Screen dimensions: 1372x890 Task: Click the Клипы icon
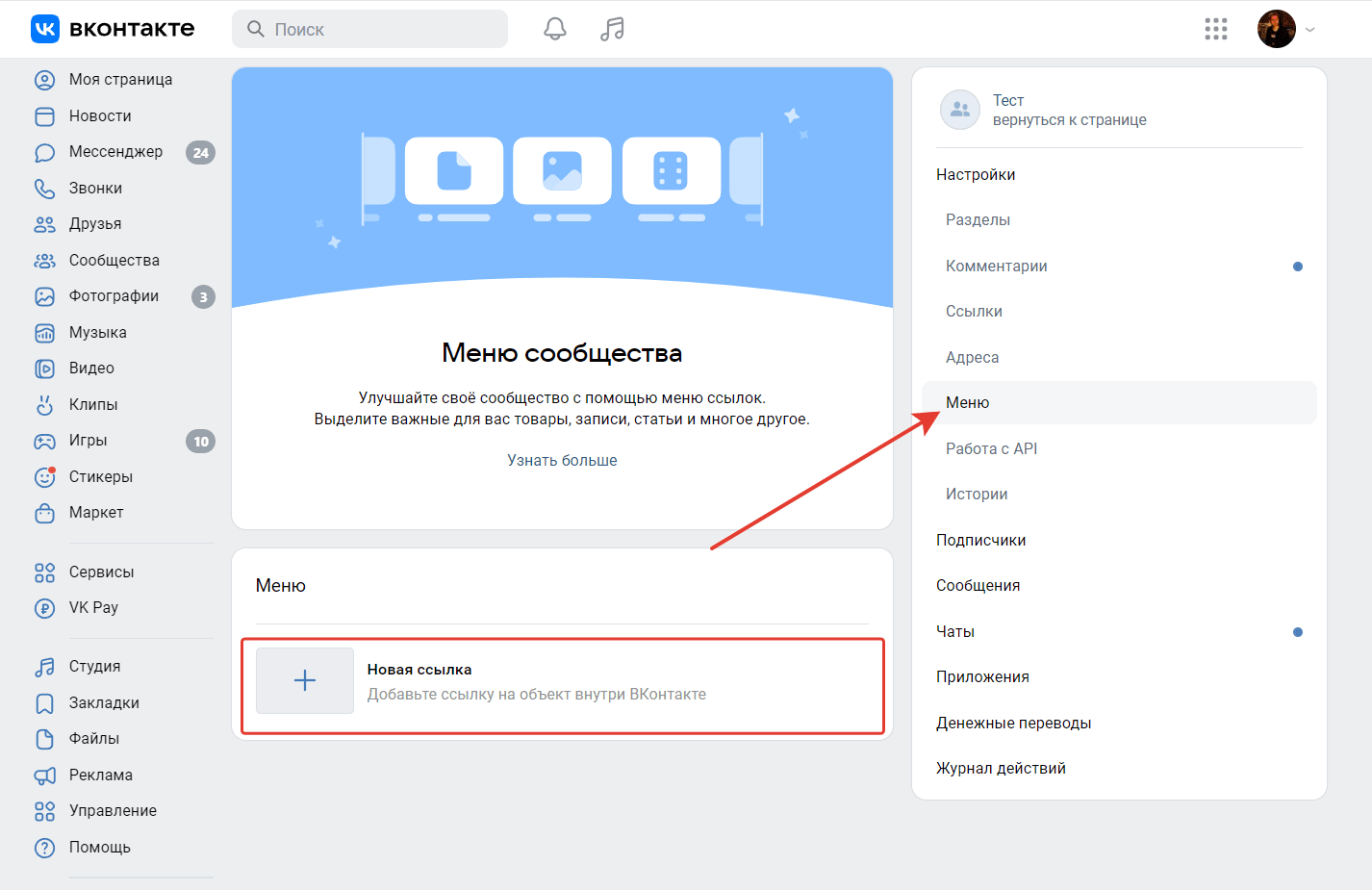[45, 405]
